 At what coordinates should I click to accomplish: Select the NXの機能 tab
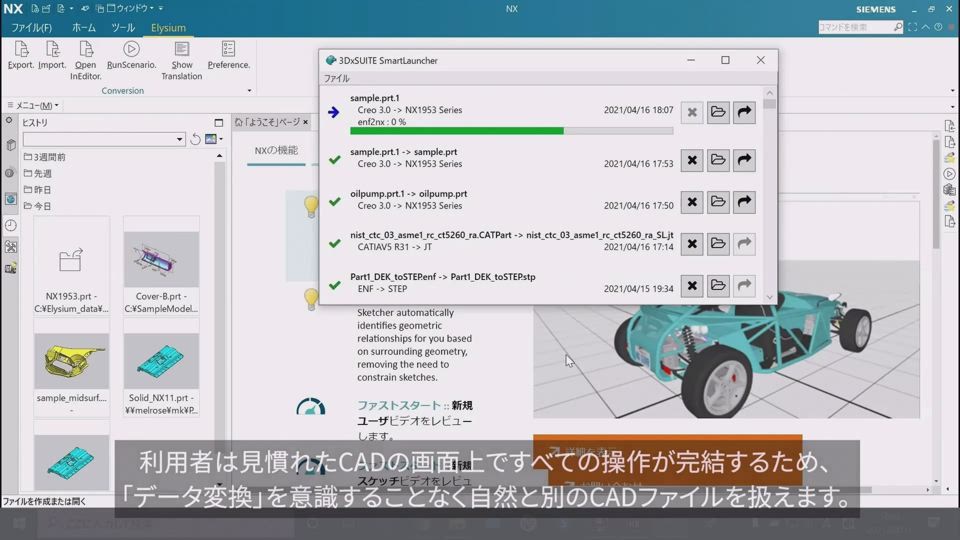276,150
